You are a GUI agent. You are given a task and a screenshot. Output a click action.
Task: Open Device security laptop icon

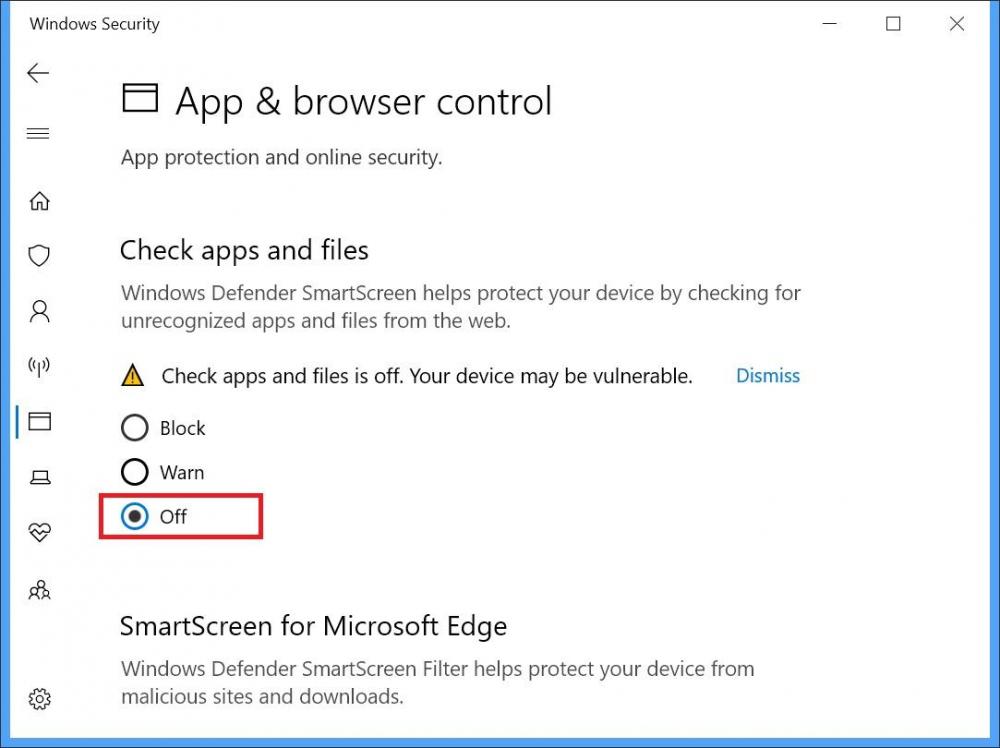click(x=40, y=477)
